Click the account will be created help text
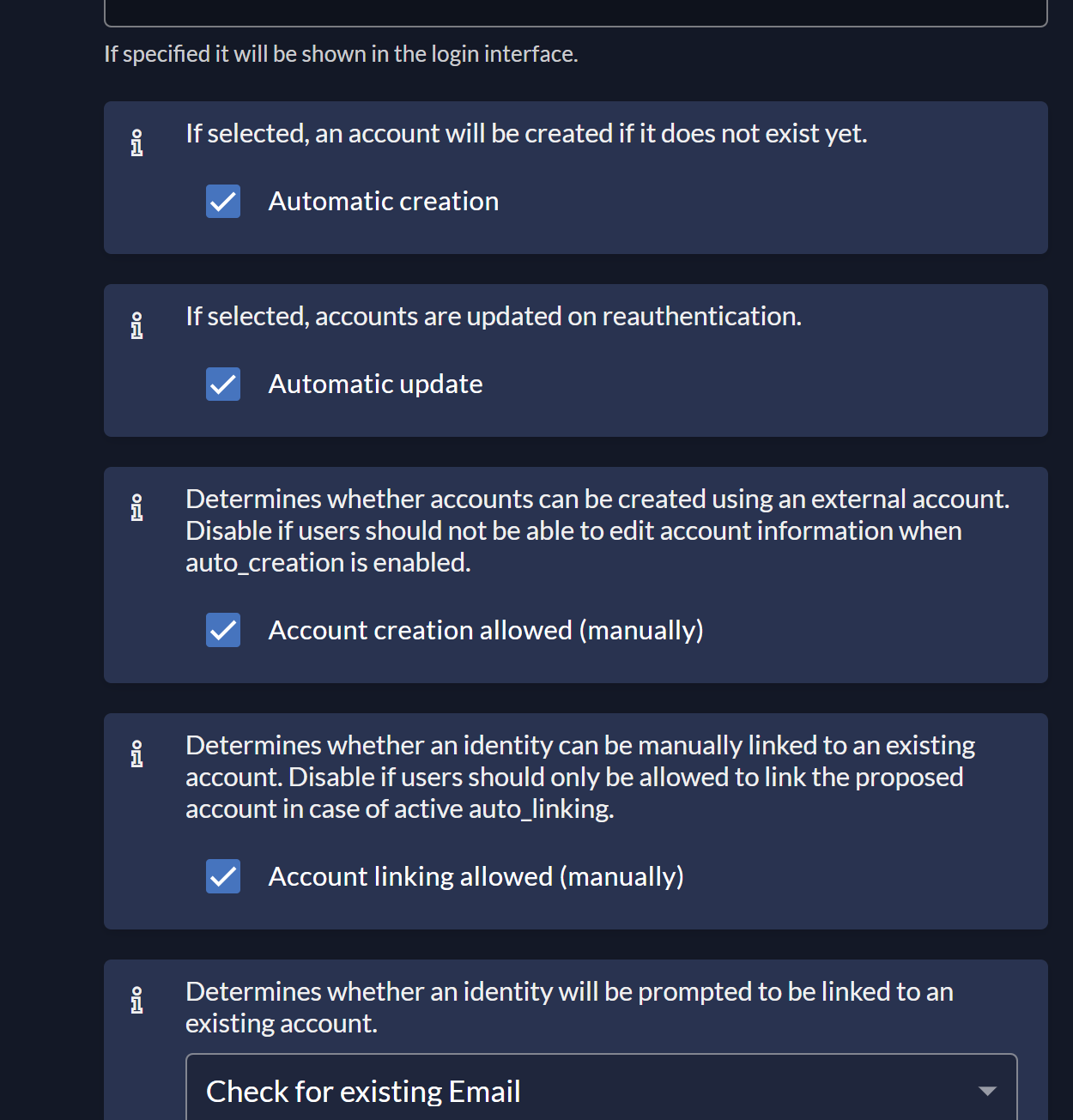Image resolution: width=1073 pixels, height=1120 pixels. (x=526, y=134)
